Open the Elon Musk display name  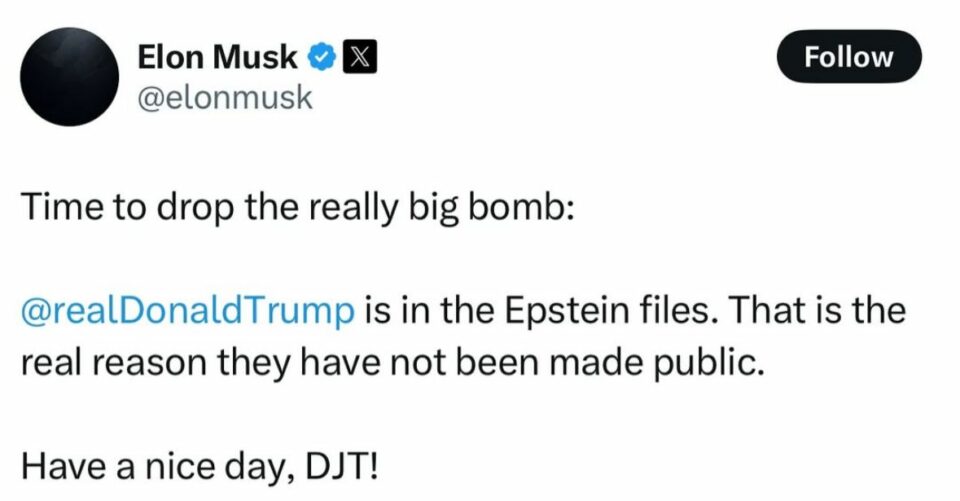[x=218, y=57]
